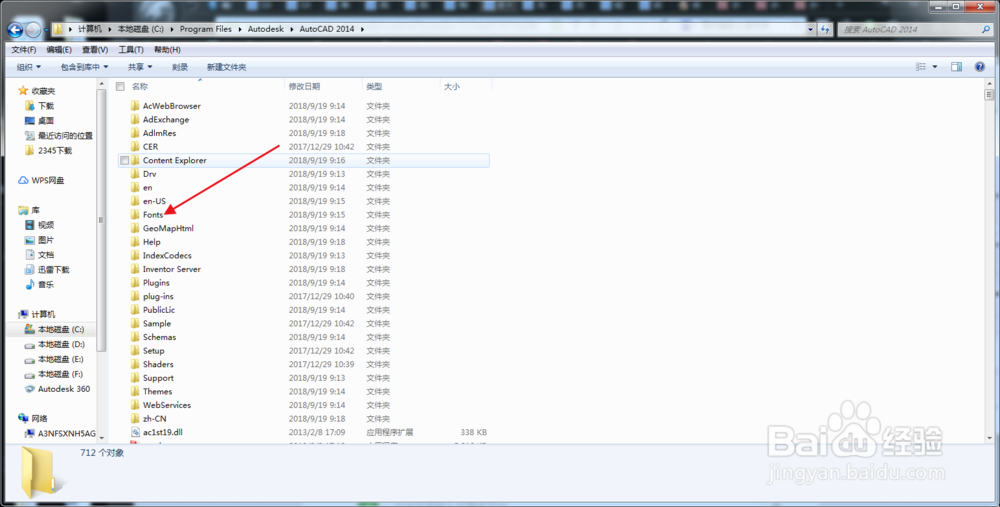Screen dimensions: 1000x507
Task: Expand the 组织 dropdown
Action: click(x=29, y=67)
